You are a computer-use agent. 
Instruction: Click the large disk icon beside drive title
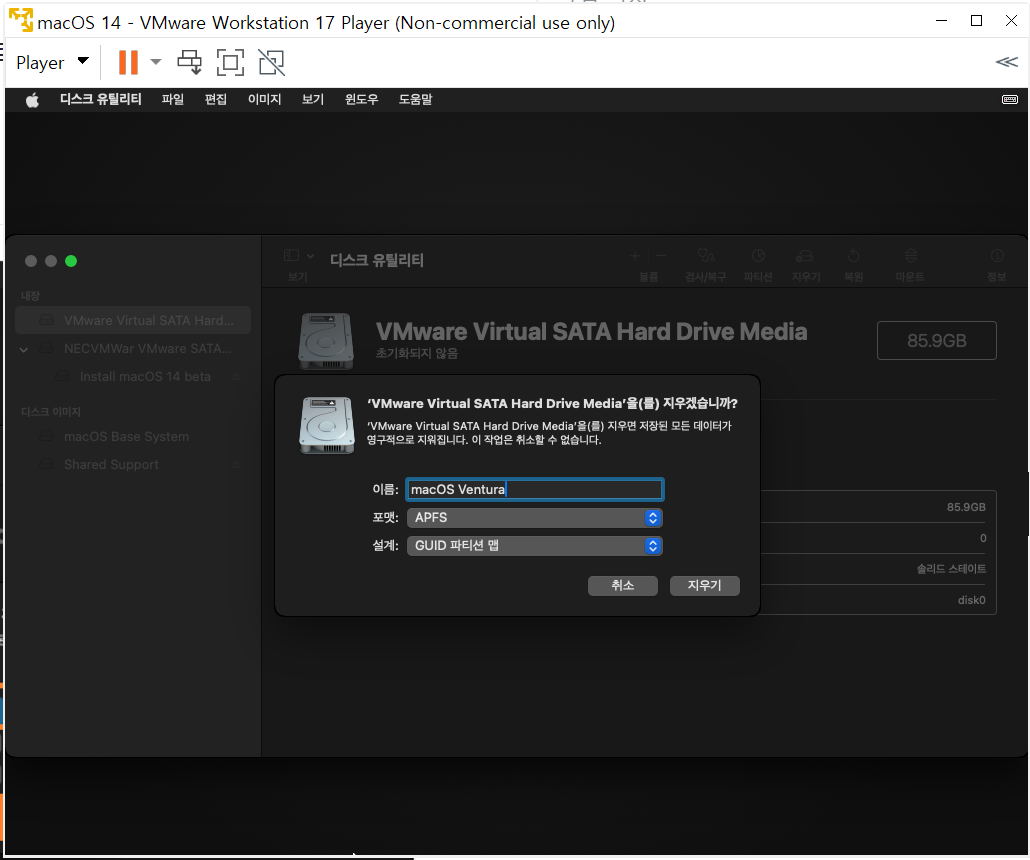326,341
